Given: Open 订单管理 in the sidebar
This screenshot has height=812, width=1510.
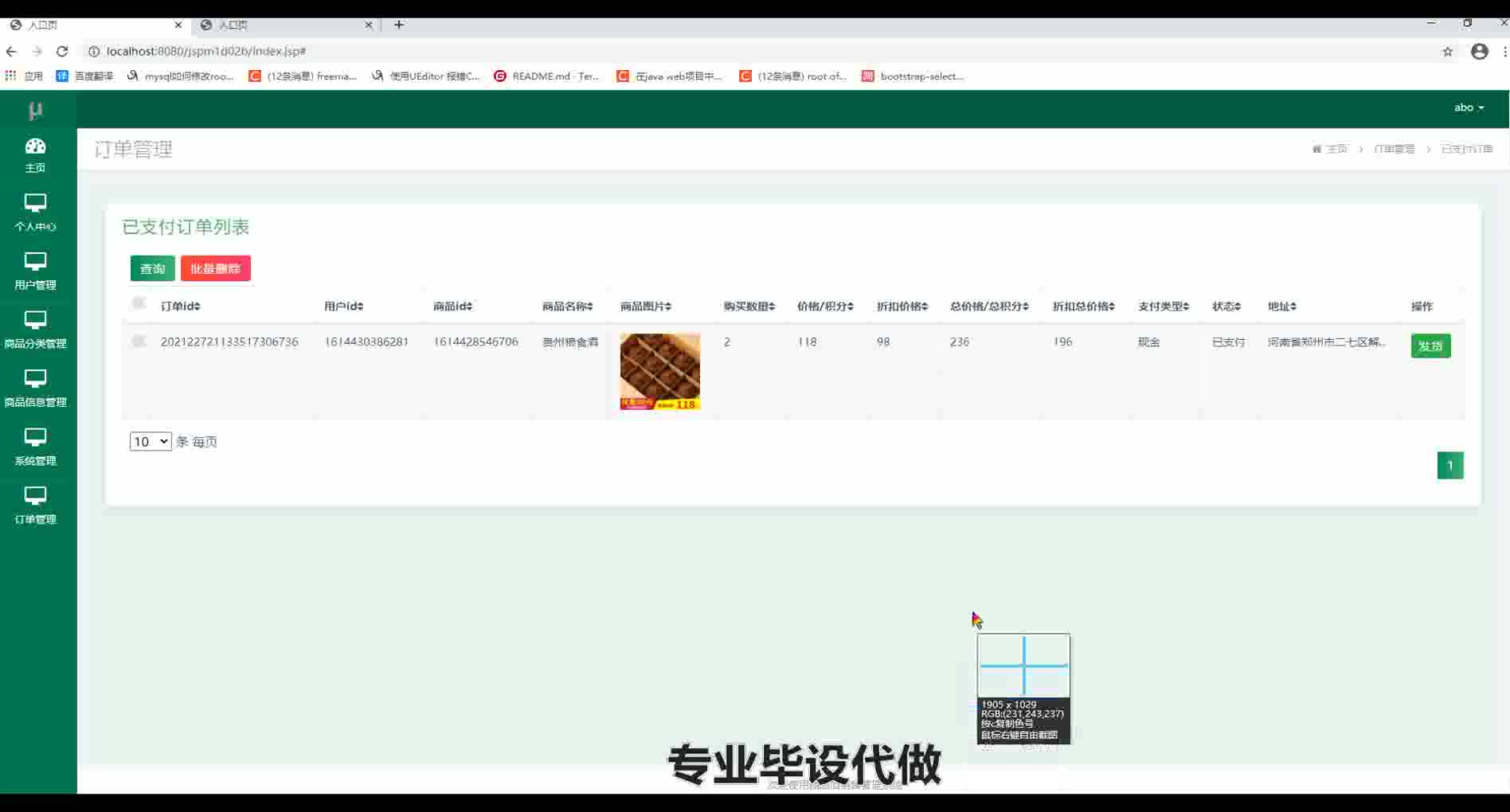Looking at the screenshot, I should [35, 506].
